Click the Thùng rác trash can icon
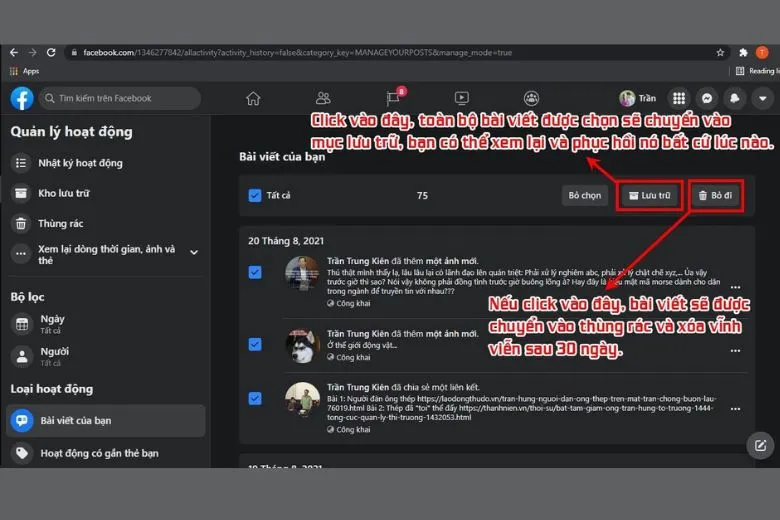This screenshot has height=520, width=780. [21, 223]
